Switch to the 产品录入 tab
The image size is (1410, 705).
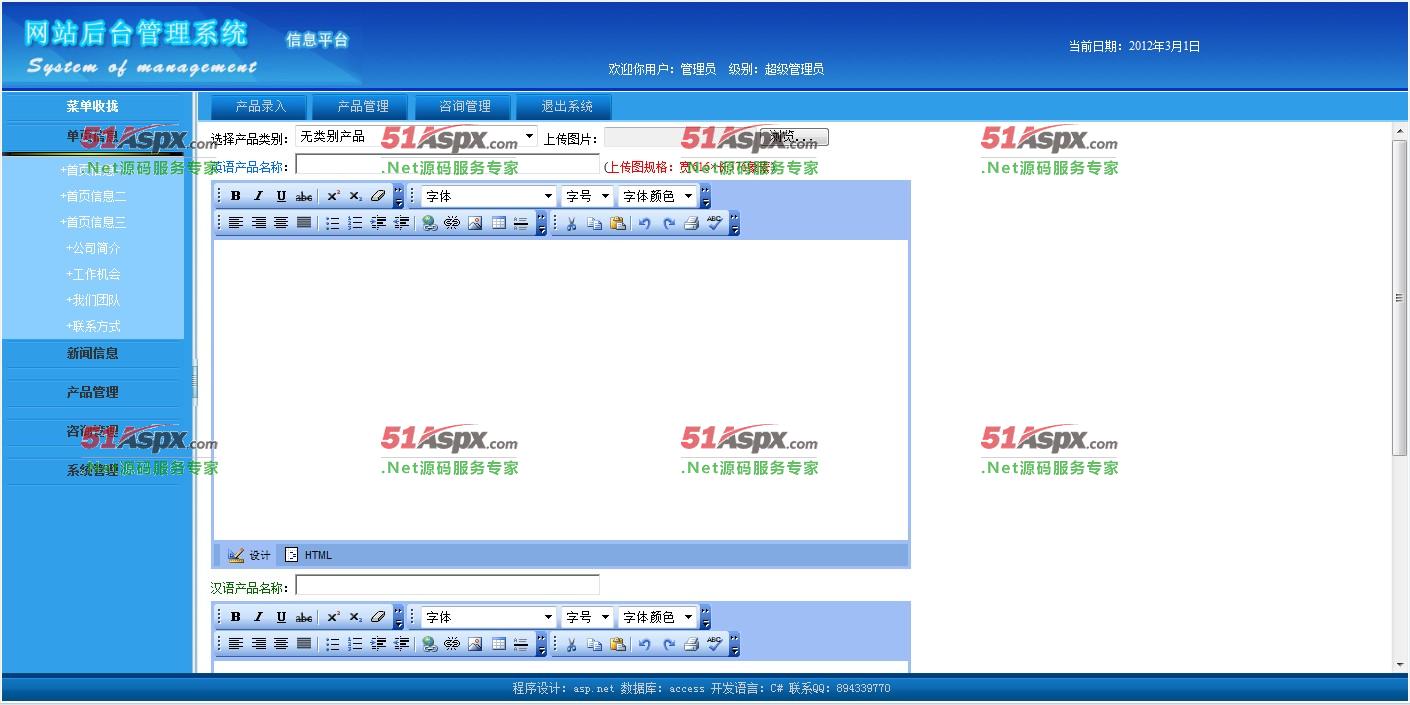pos(260,106)
